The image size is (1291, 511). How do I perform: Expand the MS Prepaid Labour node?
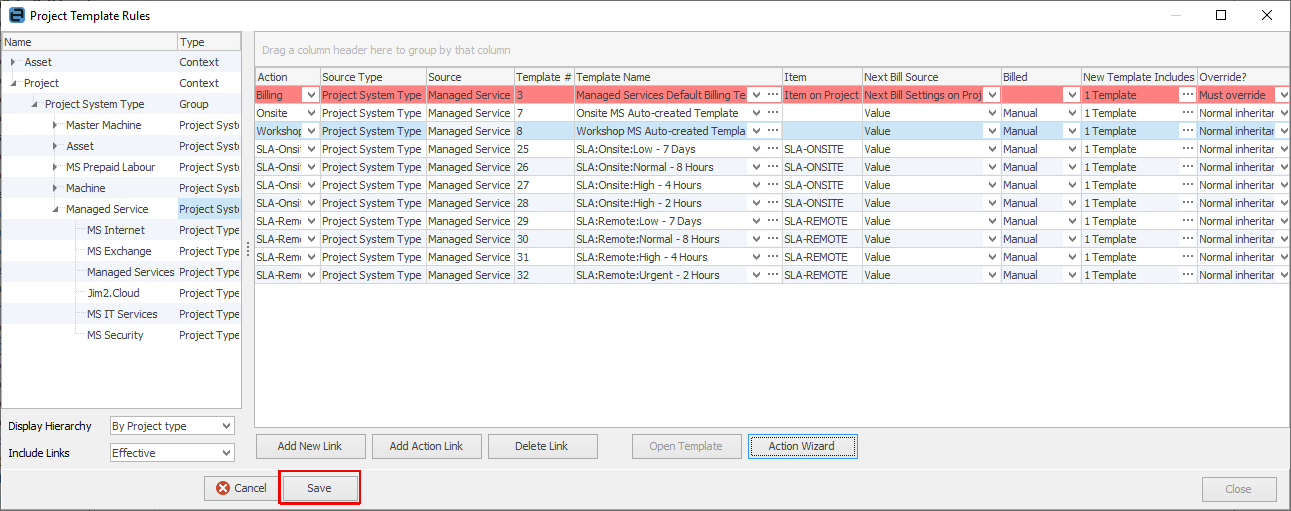point(55,167)
